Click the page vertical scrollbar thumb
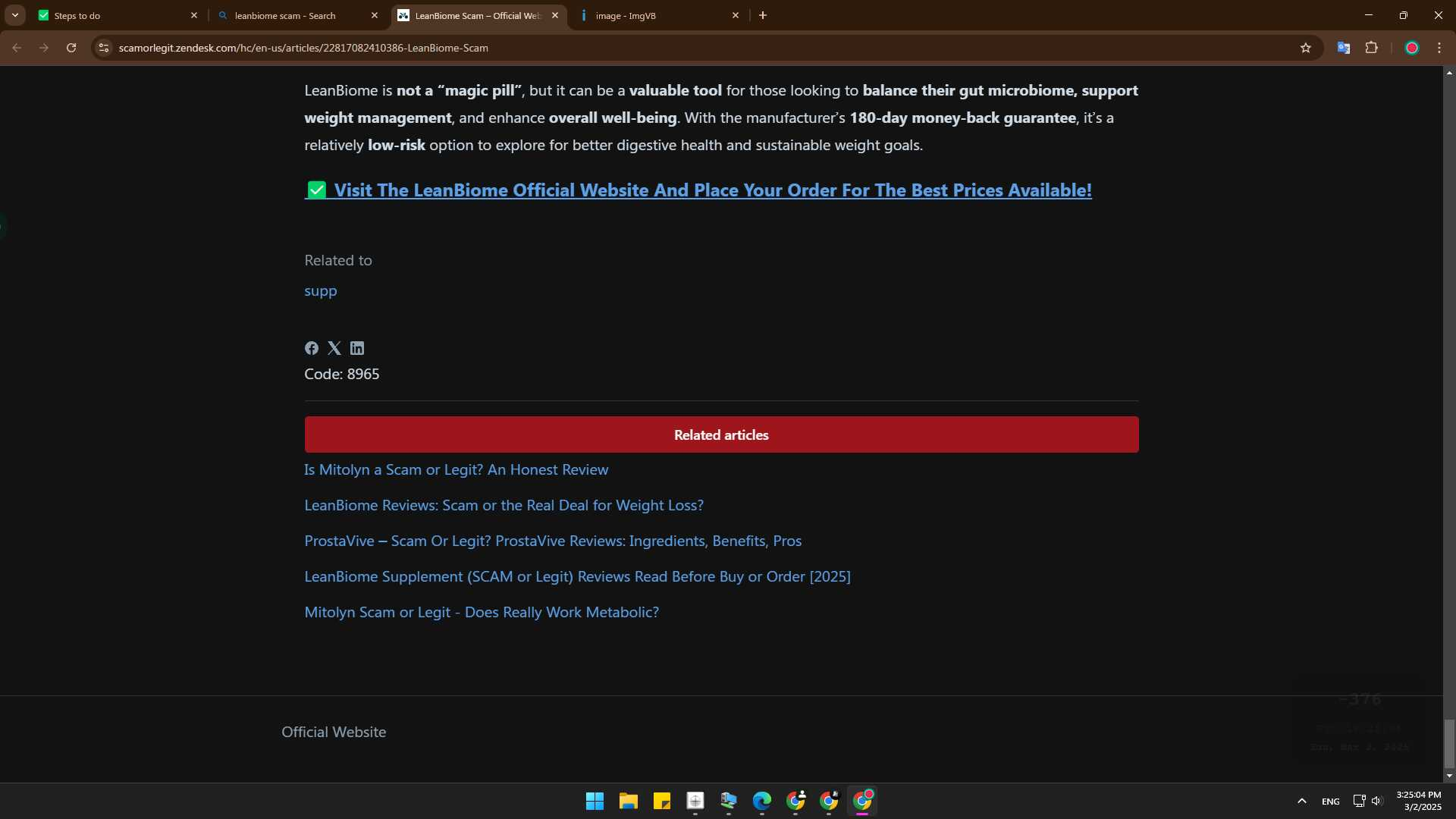This screenshot has height=819, width=1456. coord(1449,743)
